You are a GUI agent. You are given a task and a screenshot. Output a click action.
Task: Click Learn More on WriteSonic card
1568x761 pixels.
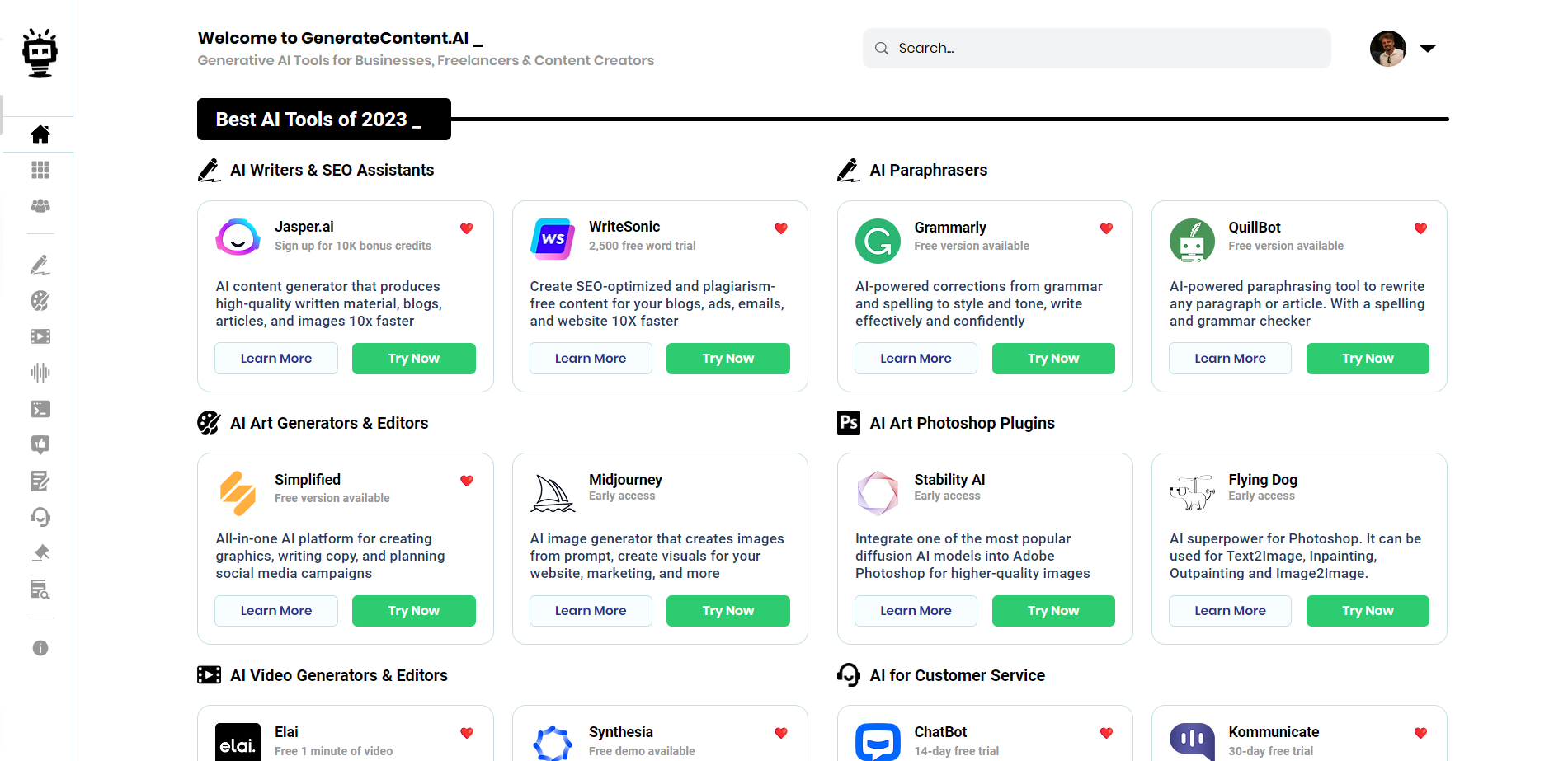pyautogui.click(x=591, y=359)
